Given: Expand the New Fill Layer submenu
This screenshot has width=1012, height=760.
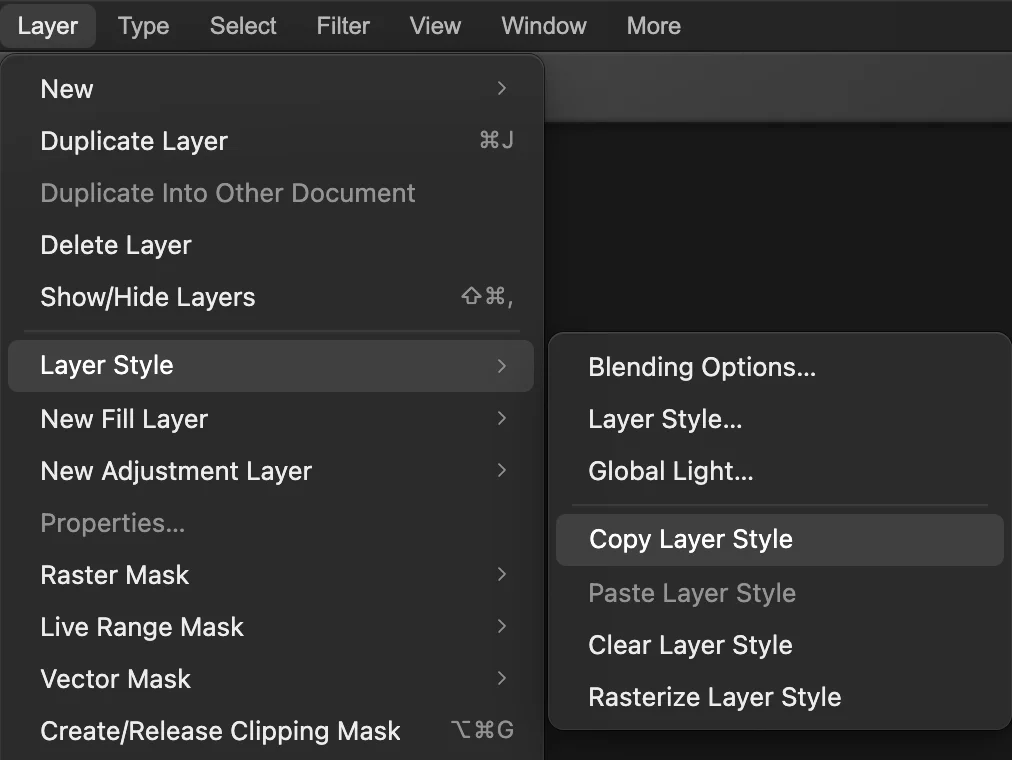Looking at the screenshot, I should tap(271, 419).
